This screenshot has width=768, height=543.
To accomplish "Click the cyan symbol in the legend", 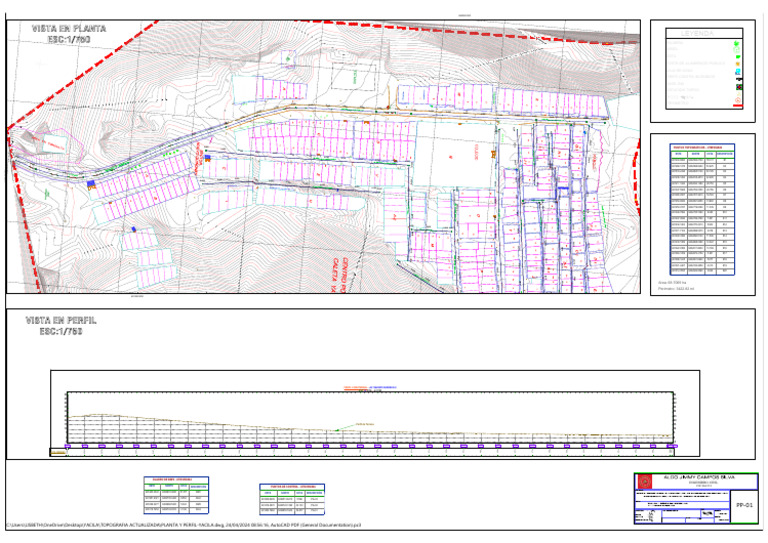I will pyautogui.click(x=738, y=71).
